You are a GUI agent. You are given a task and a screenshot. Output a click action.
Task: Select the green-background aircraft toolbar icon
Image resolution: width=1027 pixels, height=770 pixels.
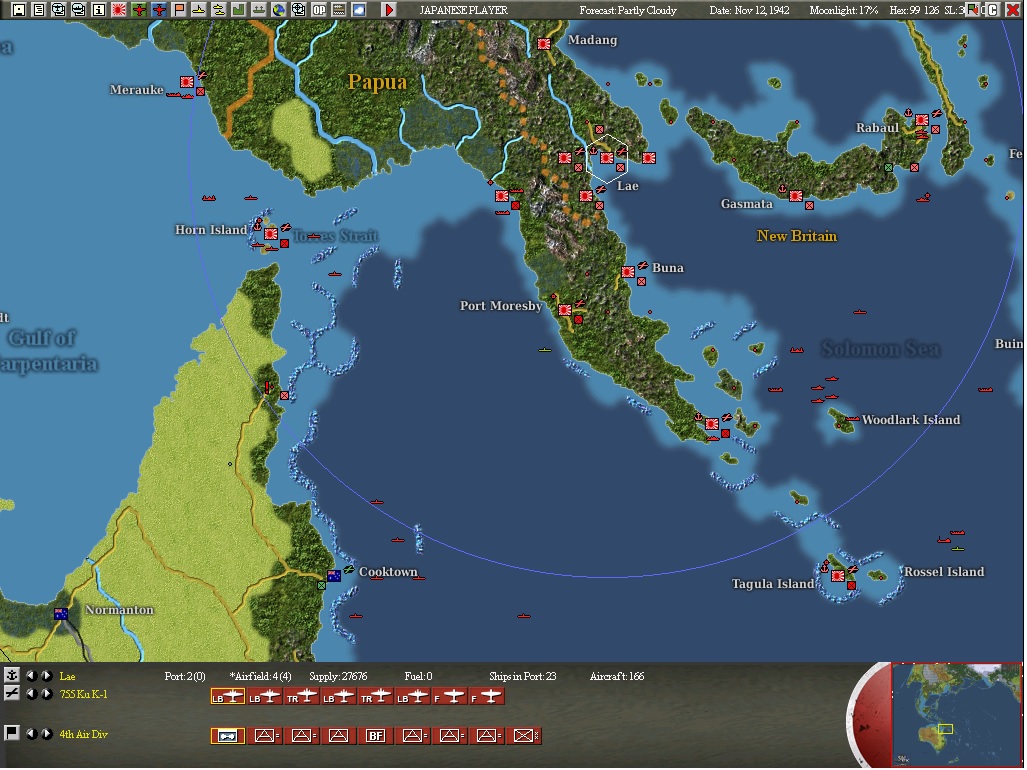pos(139,10)
